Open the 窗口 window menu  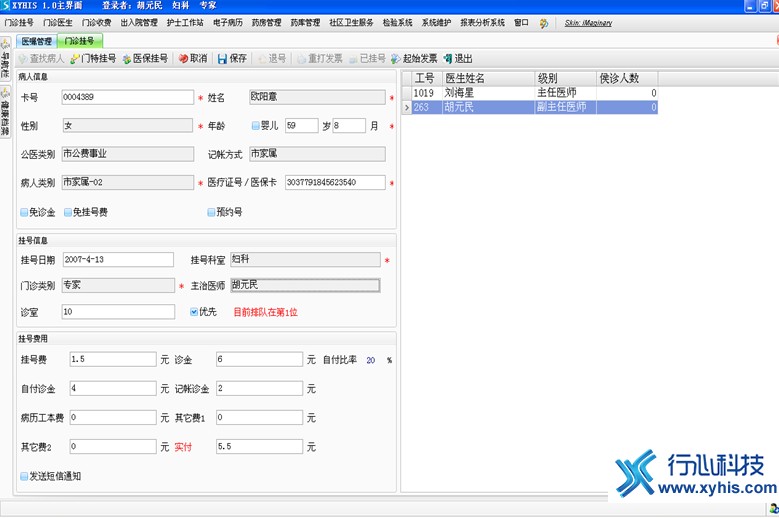click(521, 23)
